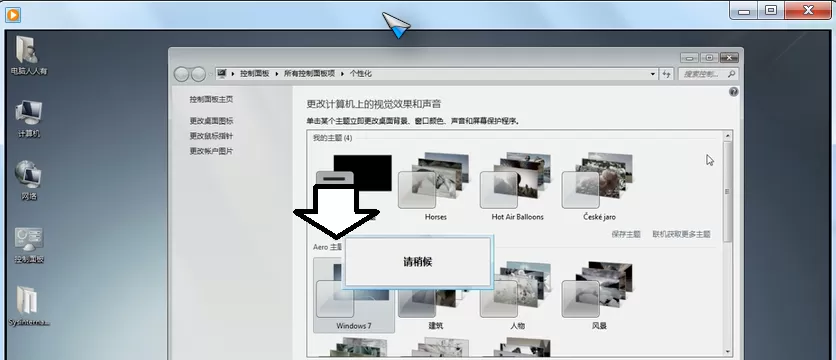836x360 pixels.
Task: Open the 控制面板 desktop icon
Action: click(29, 245)
